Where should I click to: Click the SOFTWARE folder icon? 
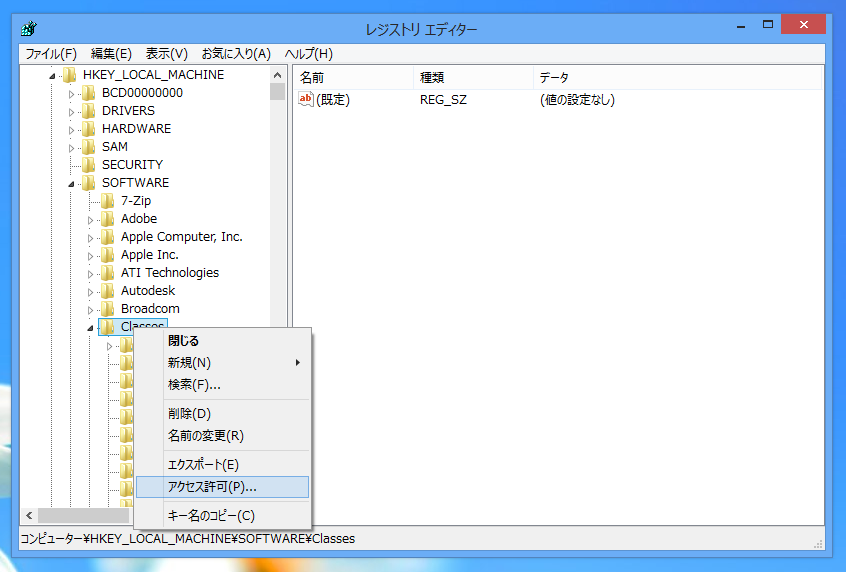click(88, 183)
